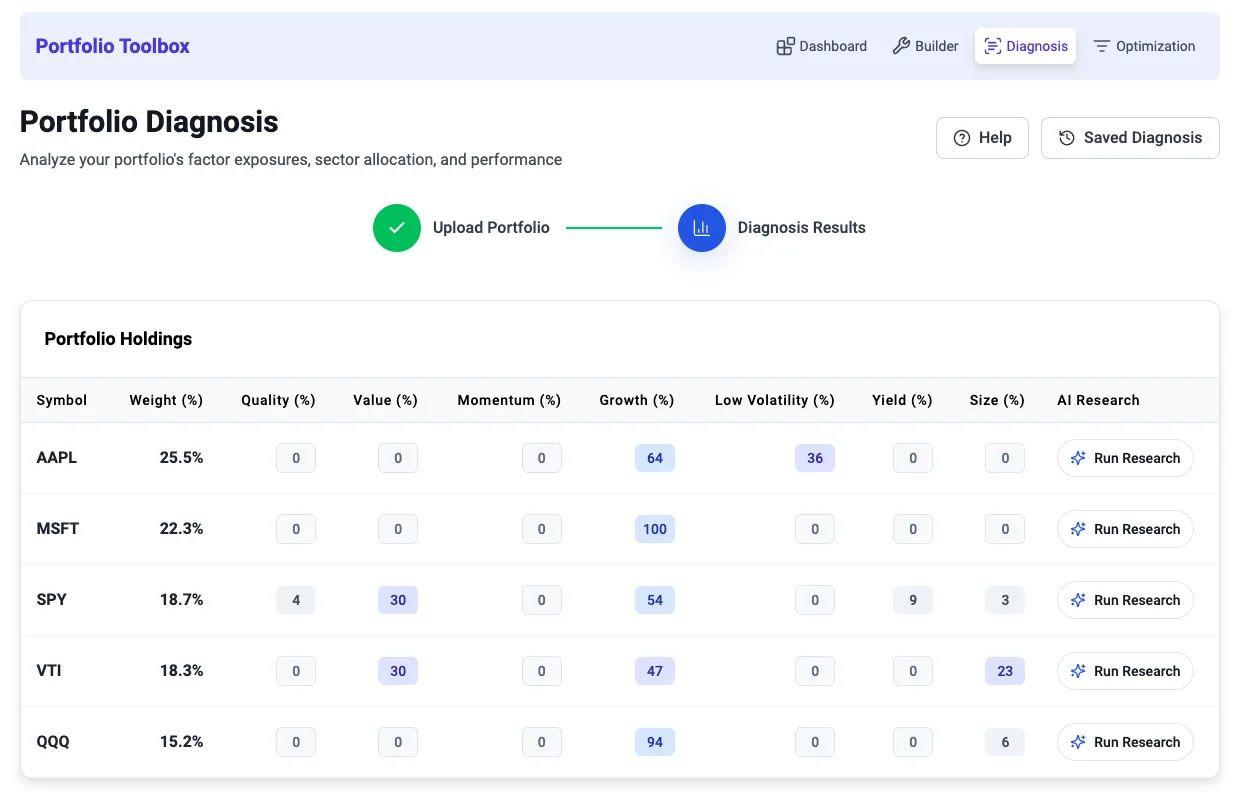
Task: Open the Dashboard tab
Action: (x=821, y=46)
